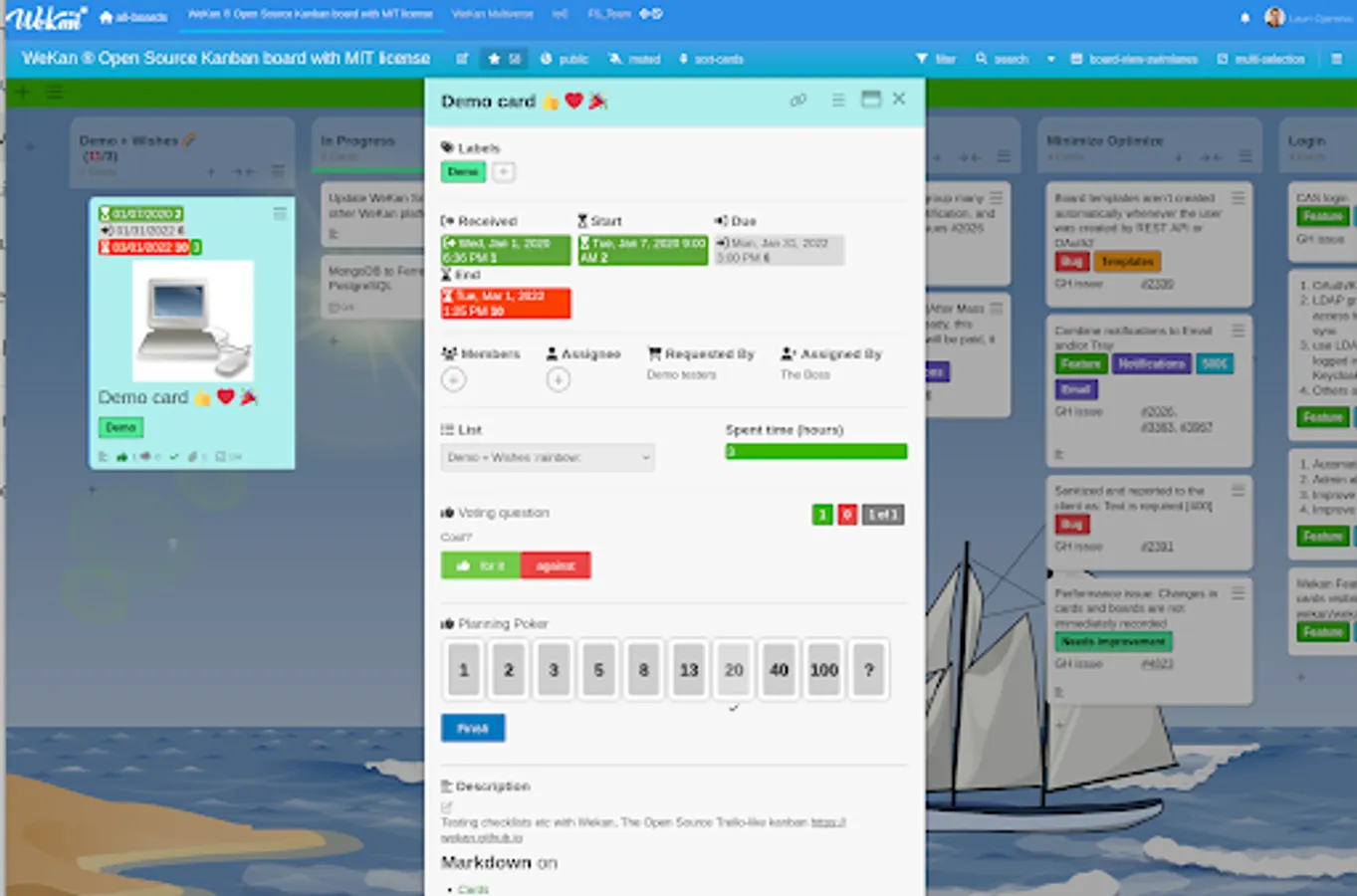This screenshot has height=896, width=1357.
Task: Edit the board title icon
Action: [x=462, y=59]
